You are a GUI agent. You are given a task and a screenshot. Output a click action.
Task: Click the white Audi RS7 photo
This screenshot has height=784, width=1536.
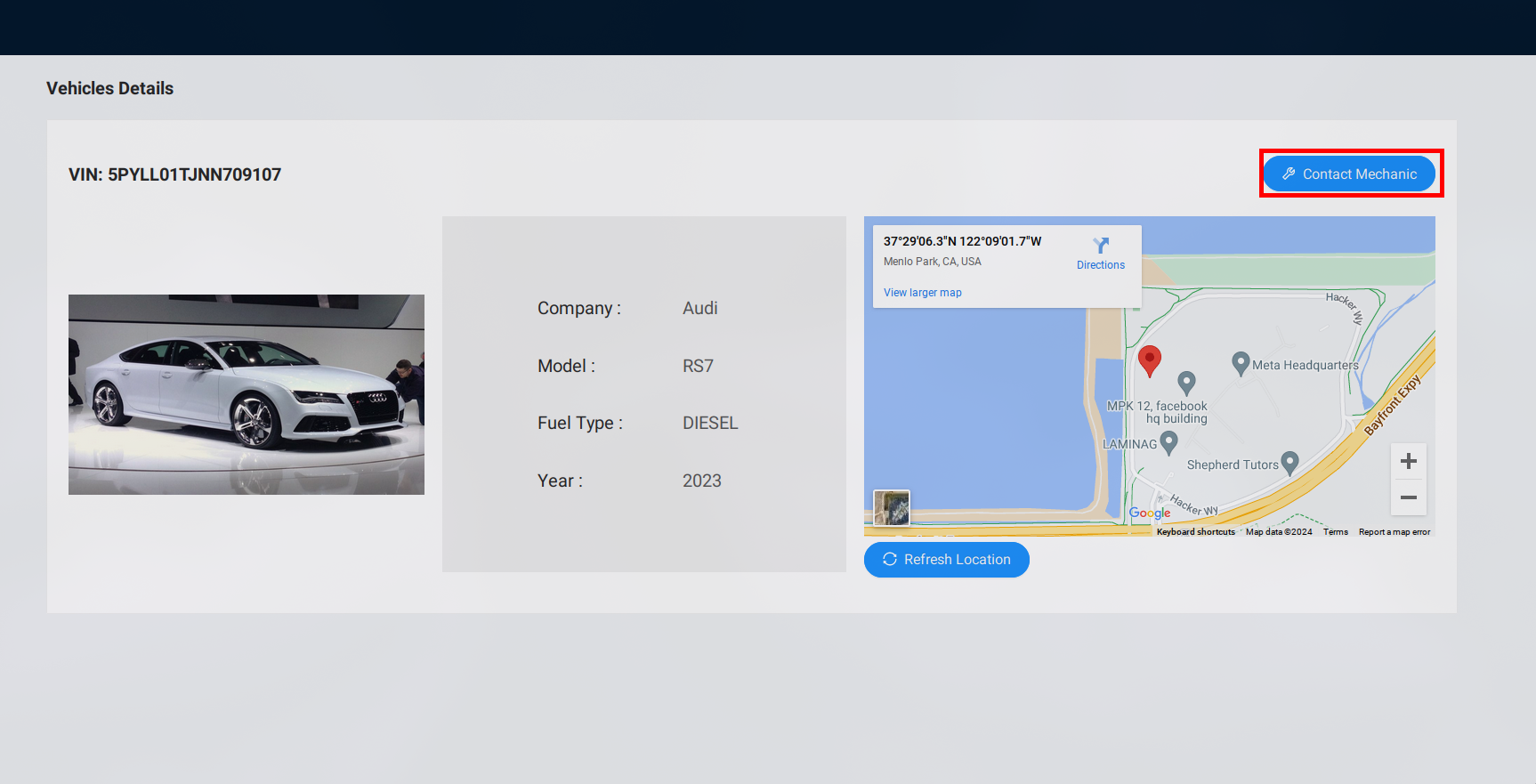(247, 394)
